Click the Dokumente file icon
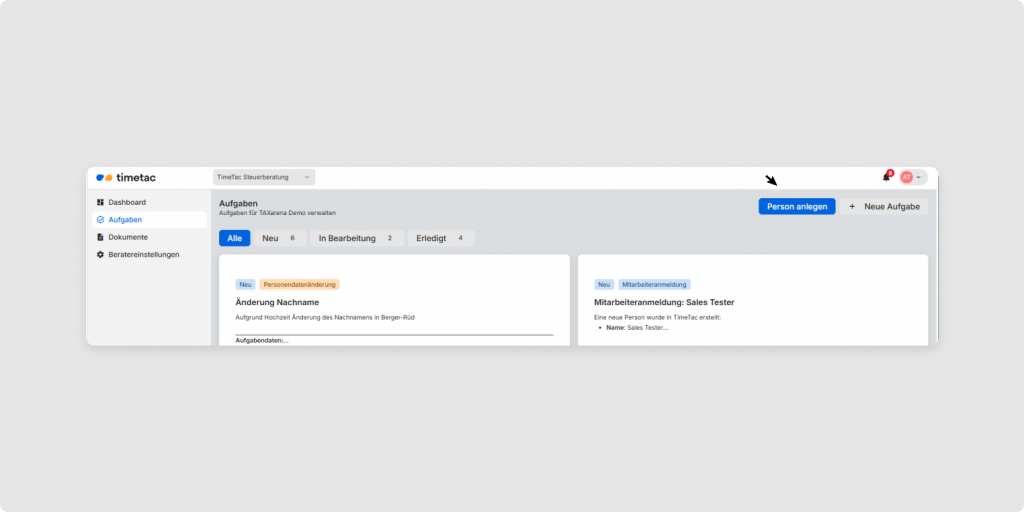1024x512 pixels. point(100,237)
